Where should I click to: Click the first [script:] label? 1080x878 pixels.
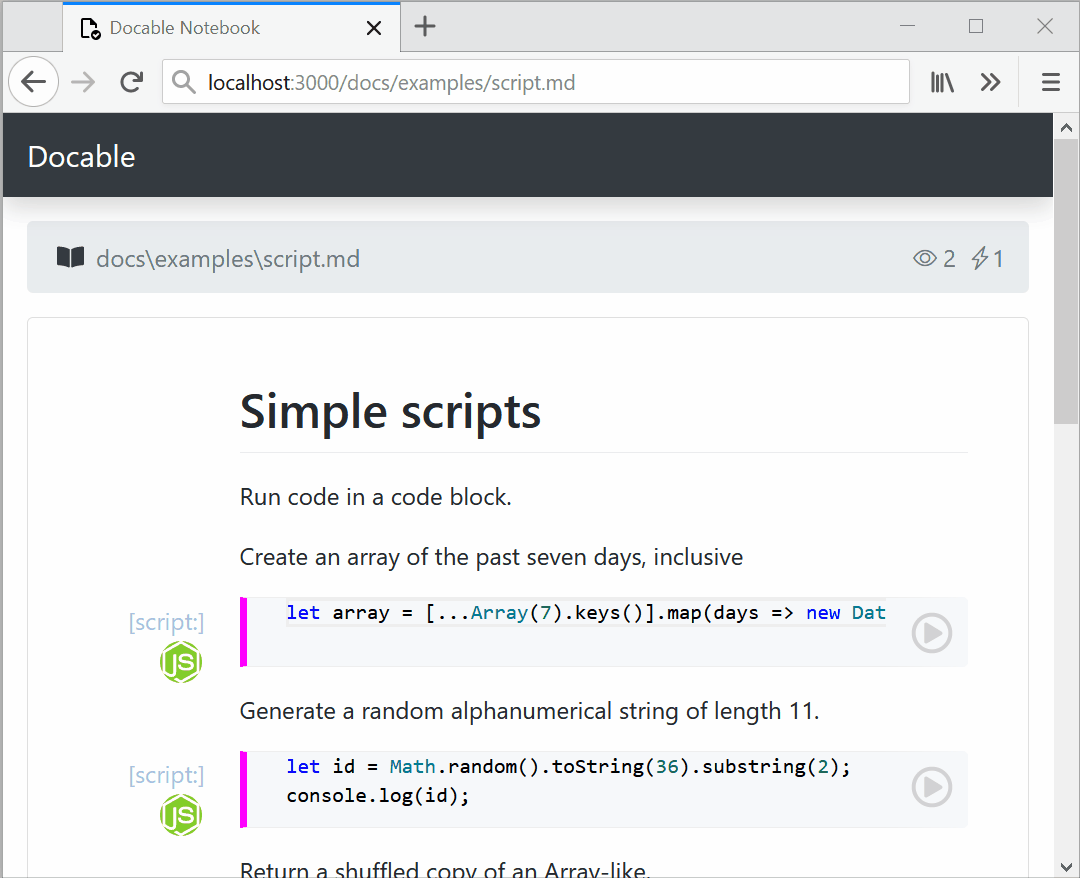(x=166, y=622)
